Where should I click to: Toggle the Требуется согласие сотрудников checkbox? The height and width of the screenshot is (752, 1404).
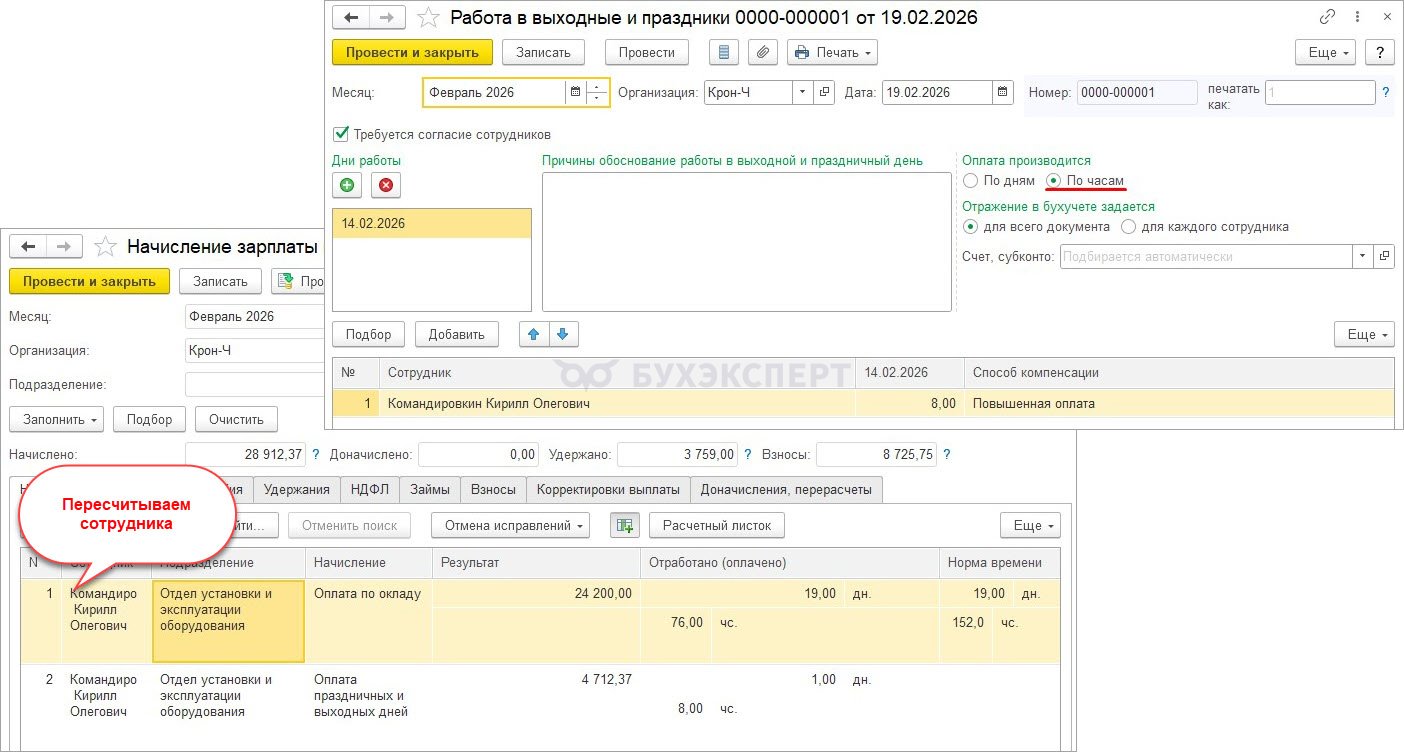[x=342, y=134]
